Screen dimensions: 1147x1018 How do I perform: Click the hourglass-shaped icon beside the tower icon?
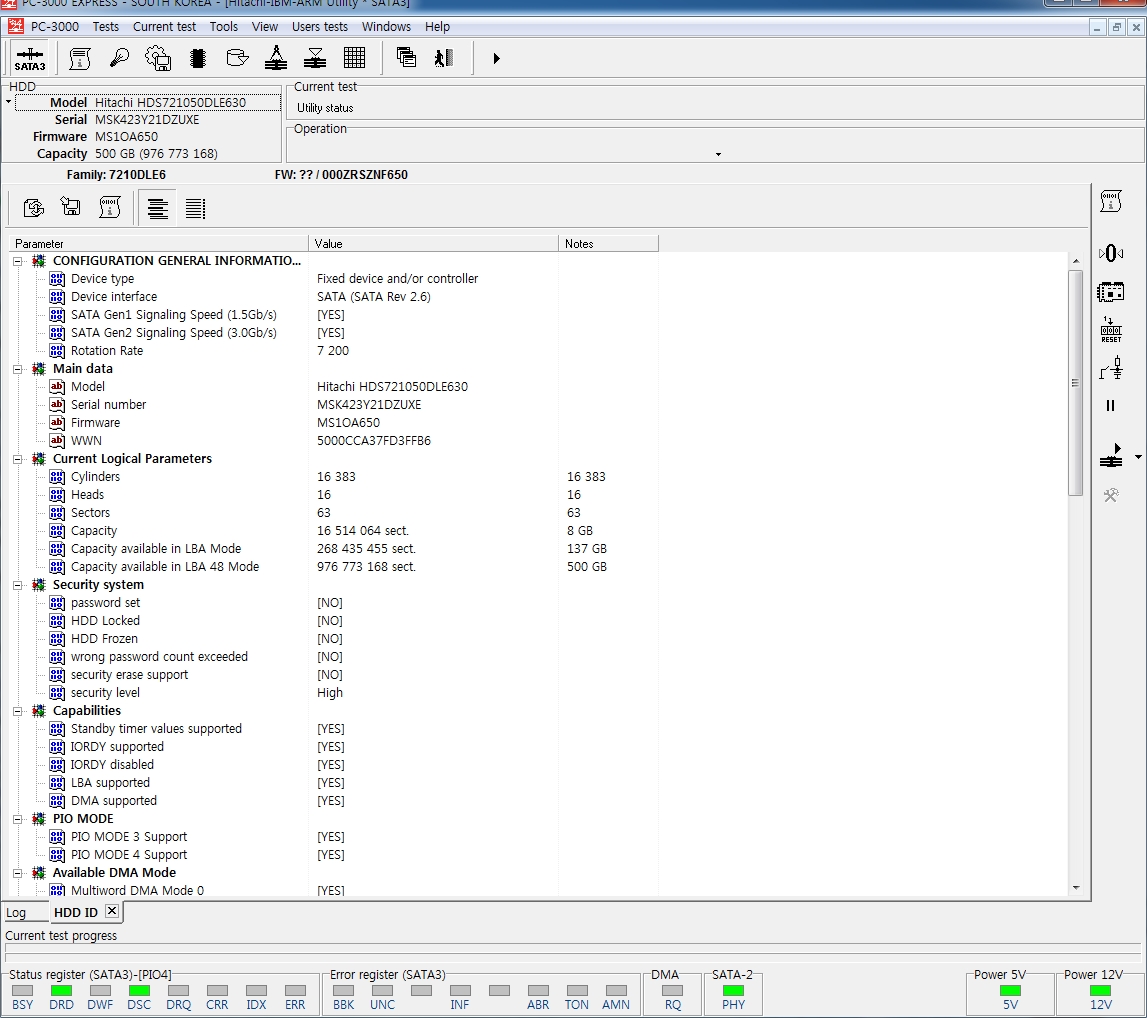click(315, 58)
